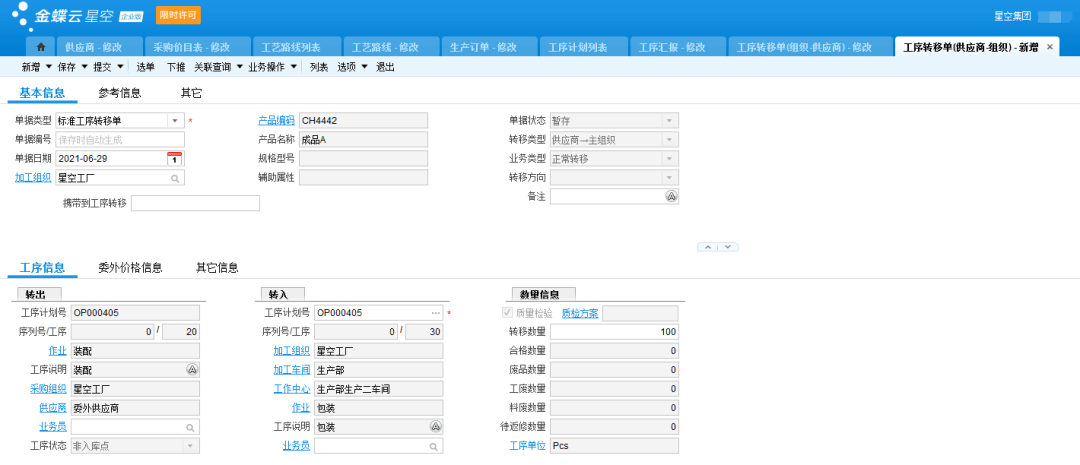
Task: Open the 其它信息 tab
Action: pos(217,267)
